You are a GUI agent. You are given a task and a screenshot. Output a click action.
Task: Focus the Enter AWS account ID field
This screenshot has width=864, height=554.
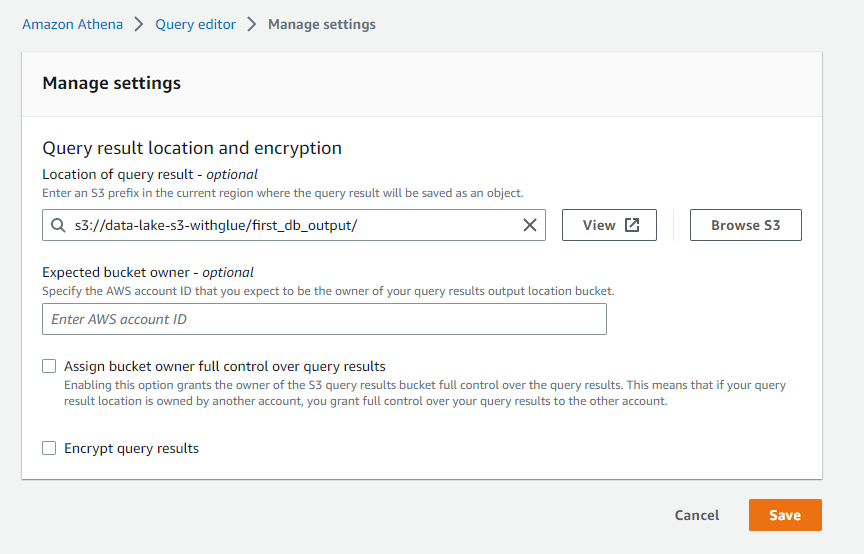coord(324,319)
